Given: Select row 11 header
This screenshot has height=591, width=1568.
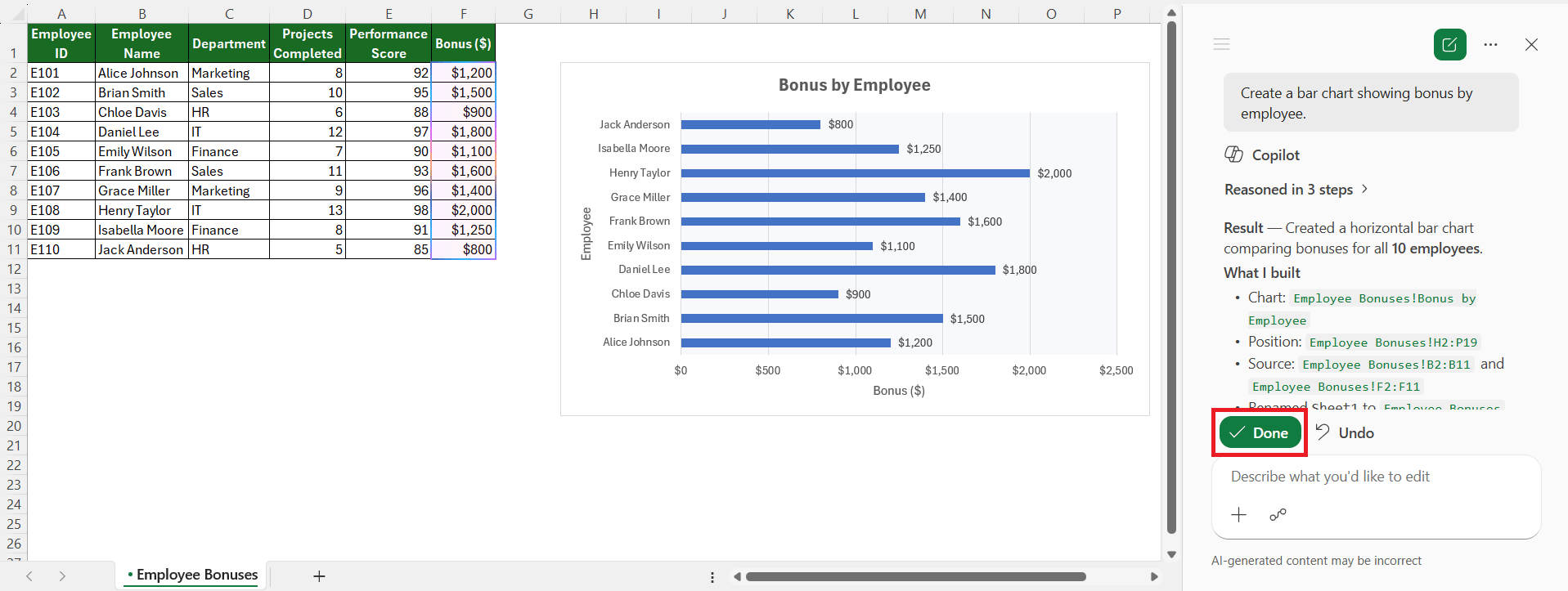Looking at the screenshot, I should click(x=13, y=249).
